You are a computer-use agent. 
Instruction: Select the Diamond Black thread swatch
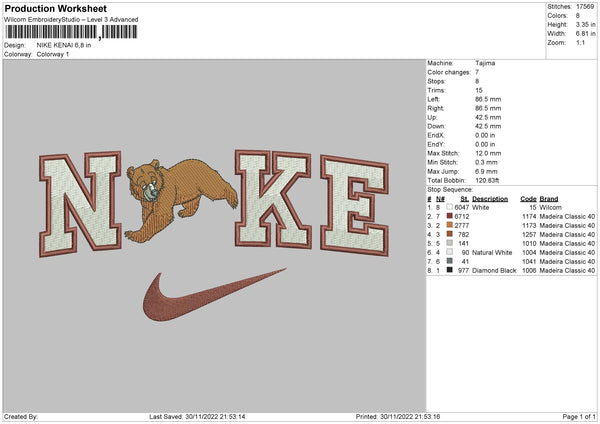tap(450, 270)
